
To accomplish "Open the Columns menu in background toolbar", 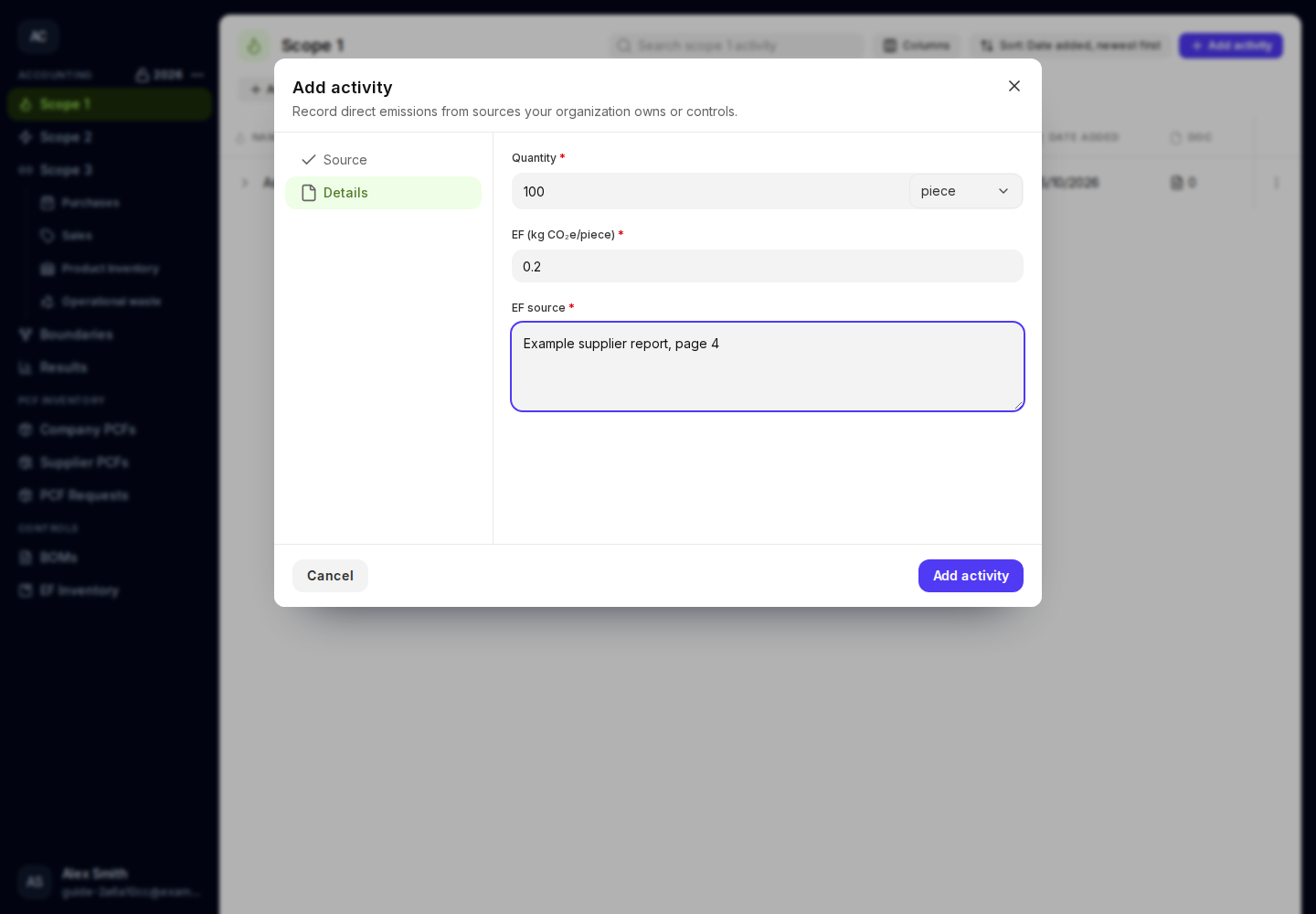I will point(916,46).
